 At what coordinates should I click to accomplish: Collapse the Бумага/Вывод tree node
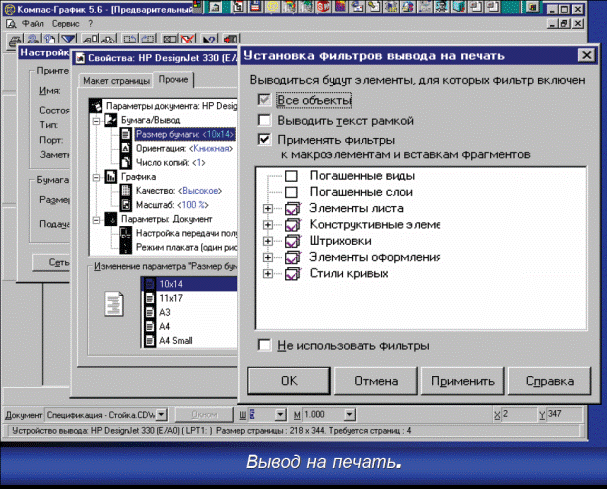(96, 121)
